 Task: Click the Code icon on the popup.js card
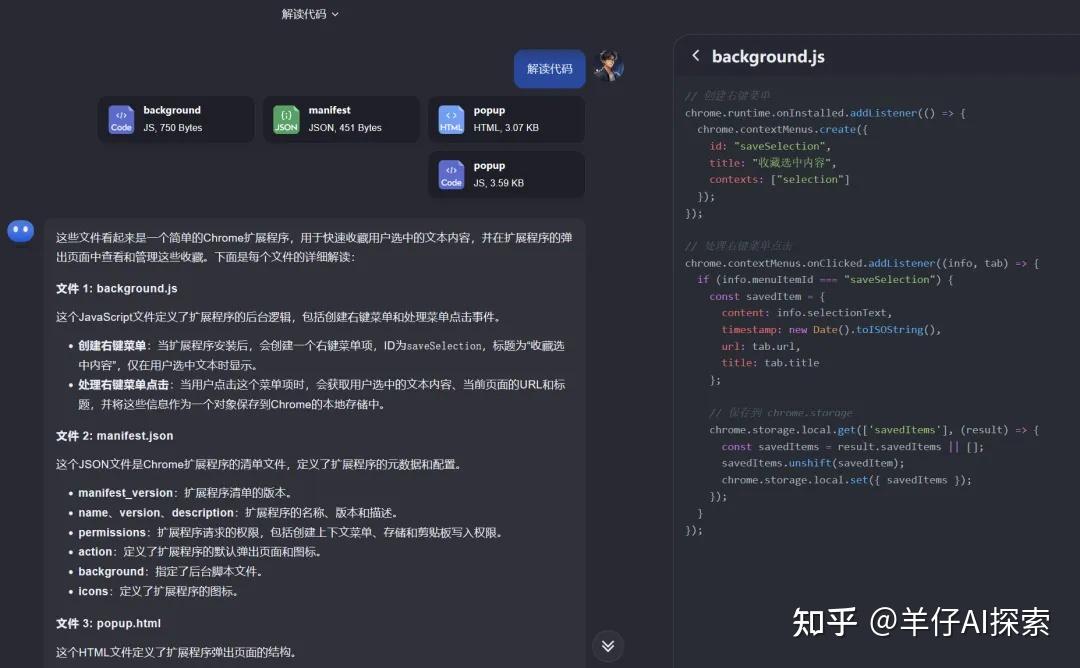451,174
